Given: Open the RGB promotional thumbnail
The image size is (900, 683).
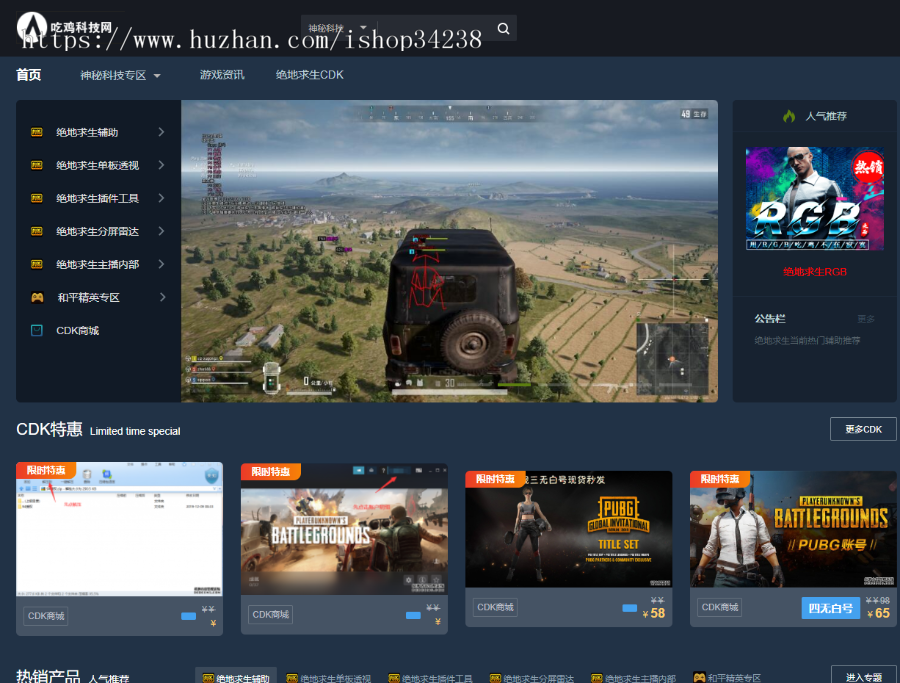Looking at the screenshot, I should tap(814, 199).
